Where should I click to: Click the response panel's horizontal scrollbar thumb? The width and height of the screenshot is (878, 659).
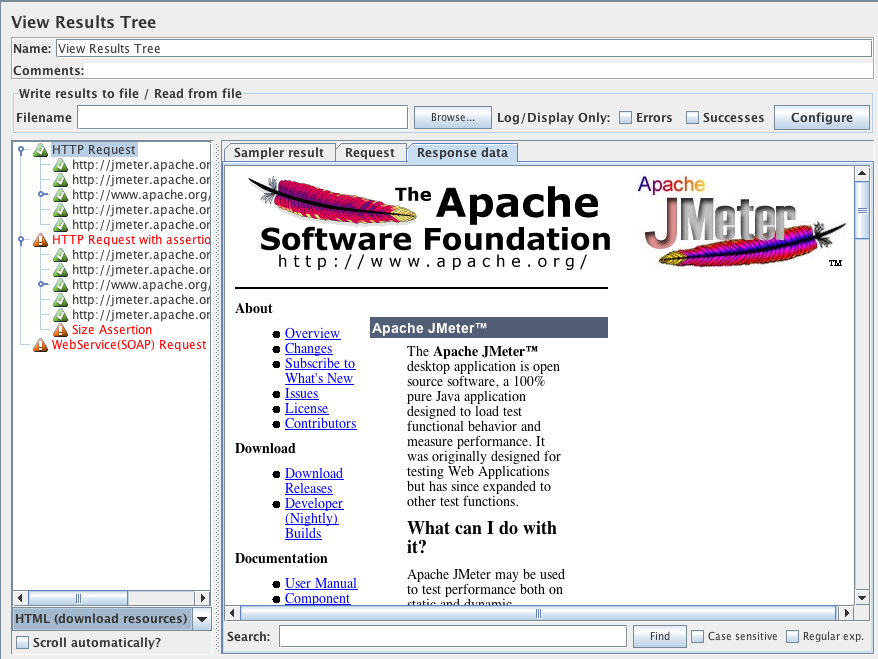pos(537,613)
